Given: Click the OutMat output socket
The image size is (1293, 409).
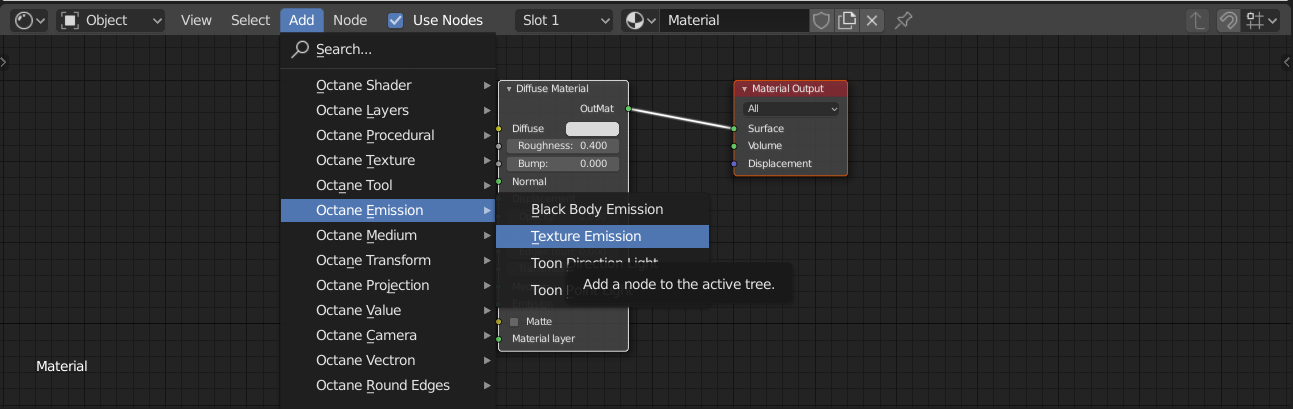Looking at the screenshot, I should coord(628,108).
